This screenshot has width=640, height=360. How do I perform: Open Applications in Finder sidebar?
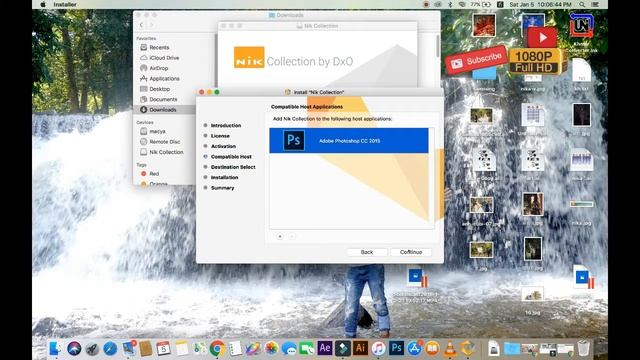tap(164, 78)
